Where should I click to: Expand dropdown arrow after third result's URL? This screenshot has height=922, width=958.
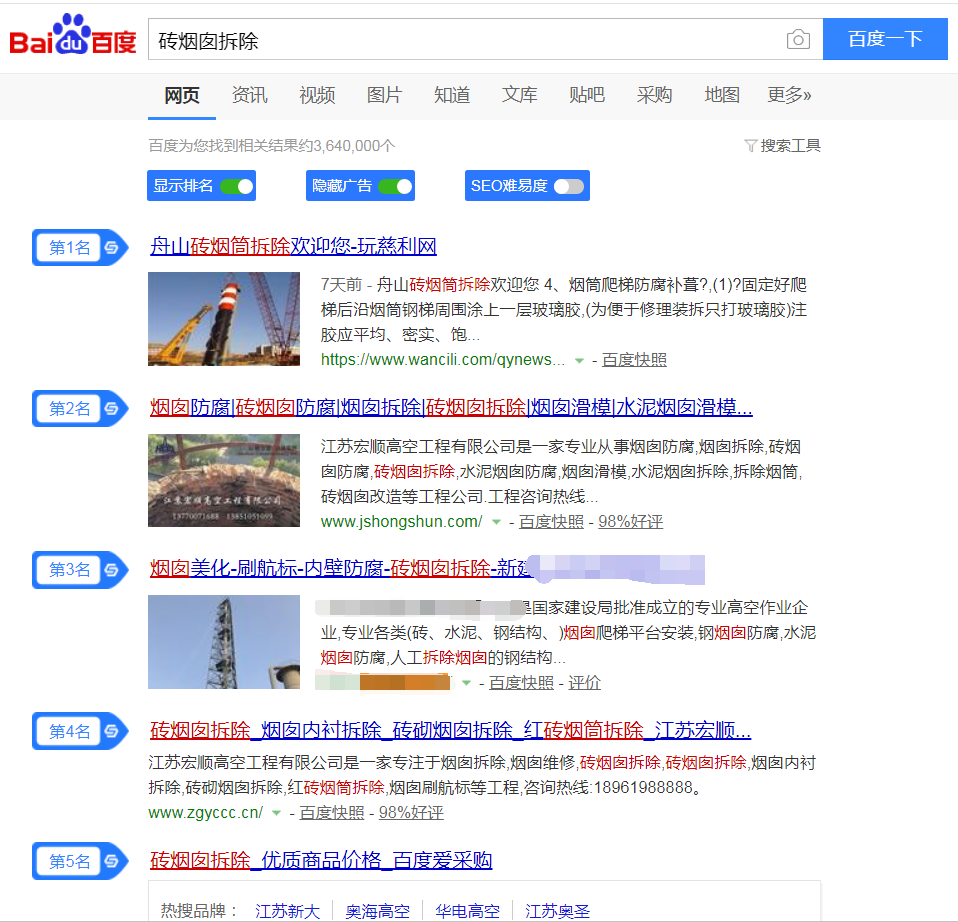coord(466,683)
